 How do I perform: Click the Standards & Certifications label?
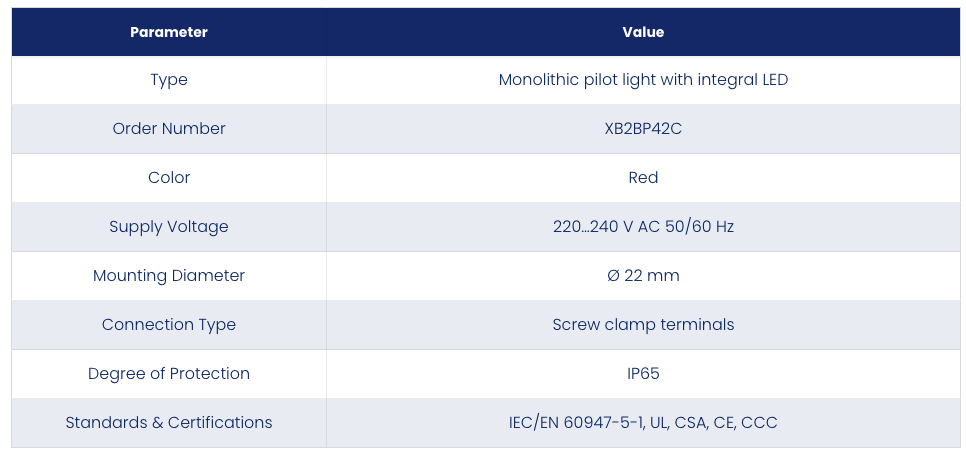click(169, 422)
